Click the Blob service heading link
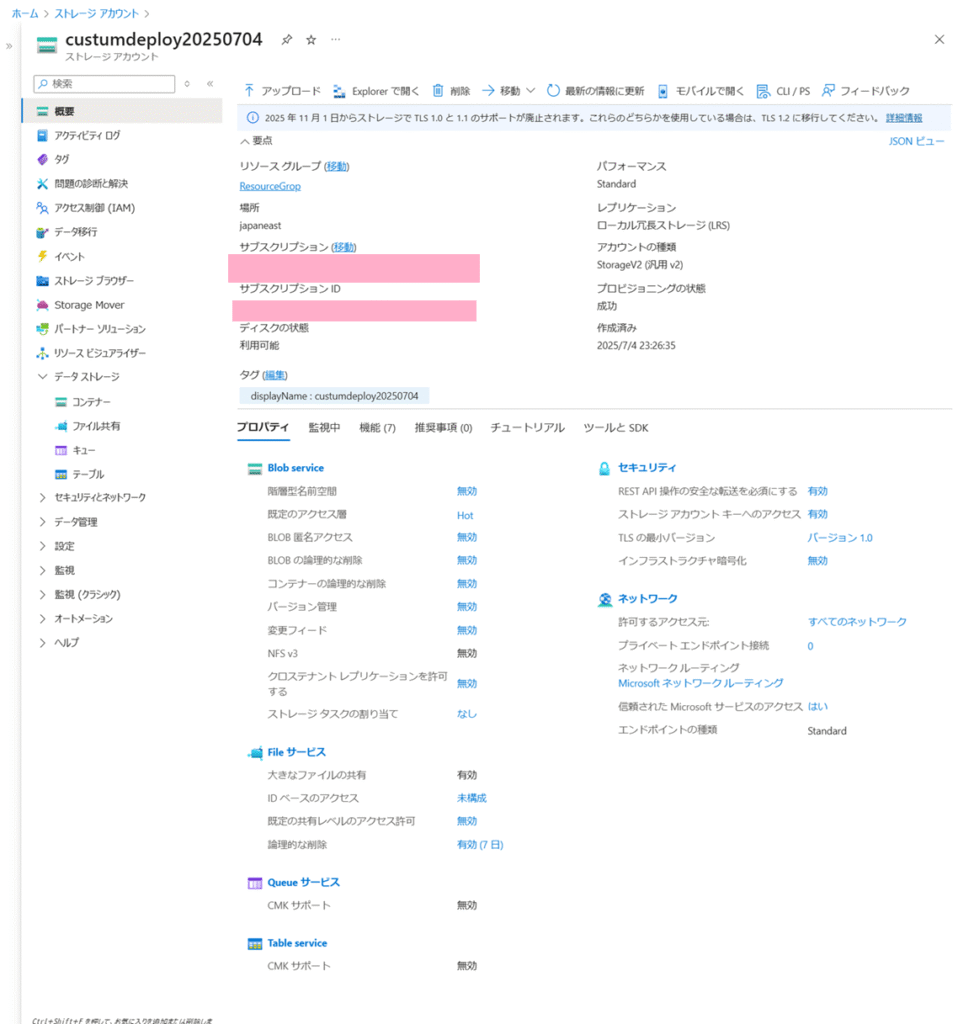 click(296, 468)
